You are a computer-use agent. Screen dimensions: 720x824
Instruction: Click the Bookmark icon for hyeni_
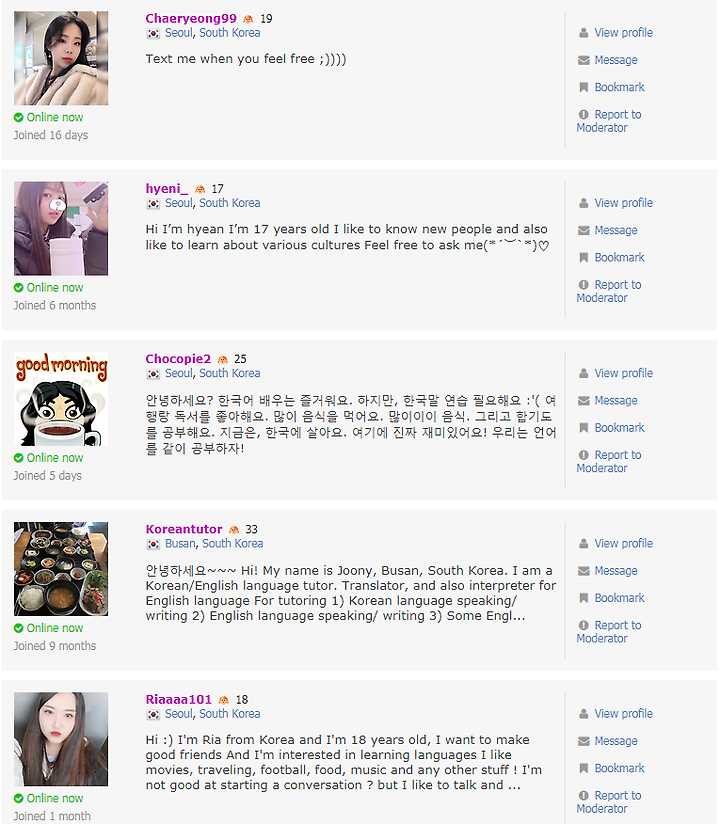point(583,258)
